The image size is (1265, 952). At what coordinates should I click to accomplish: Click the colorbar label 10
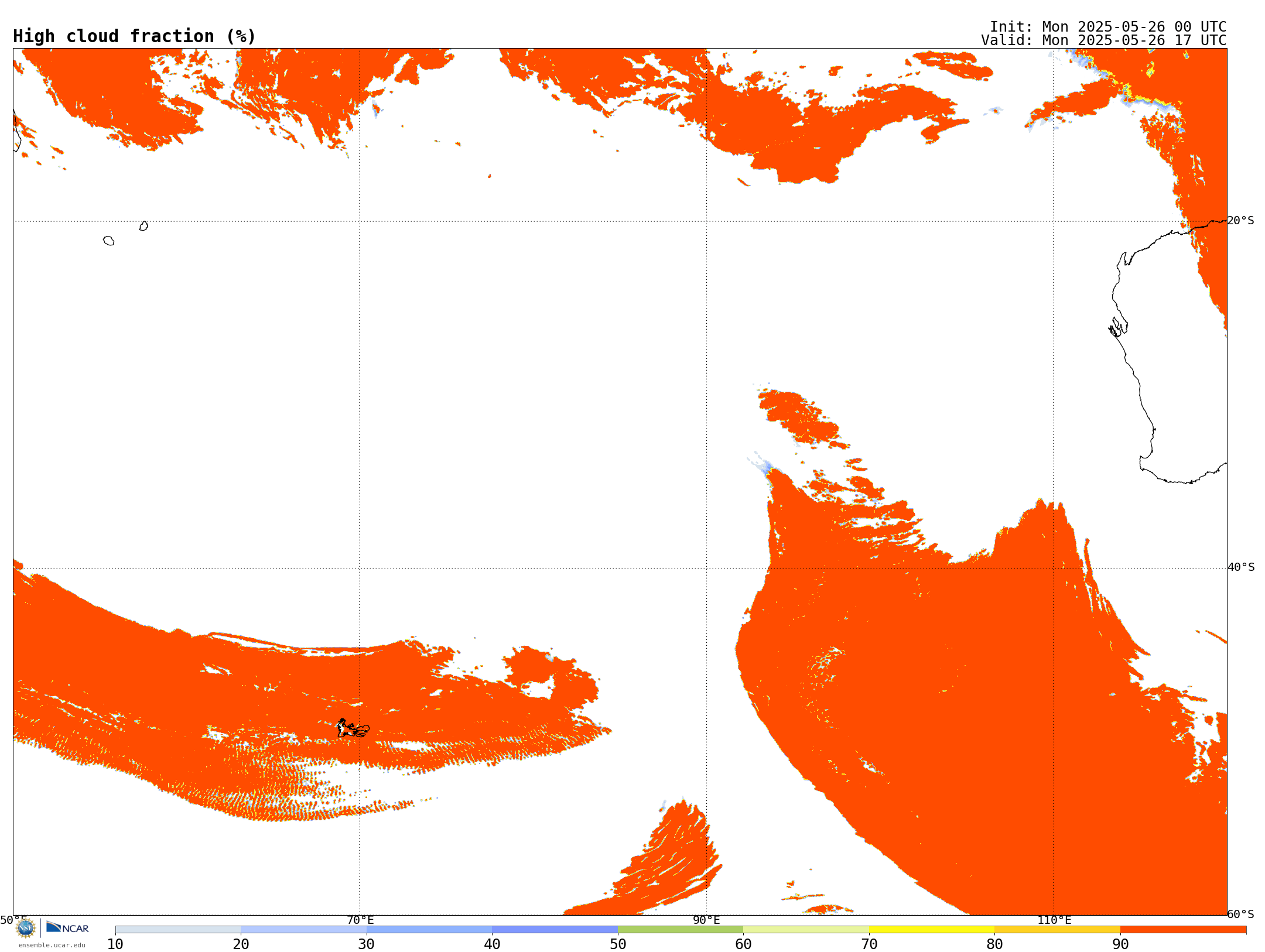pyautogui.click(x=115, y=944)
